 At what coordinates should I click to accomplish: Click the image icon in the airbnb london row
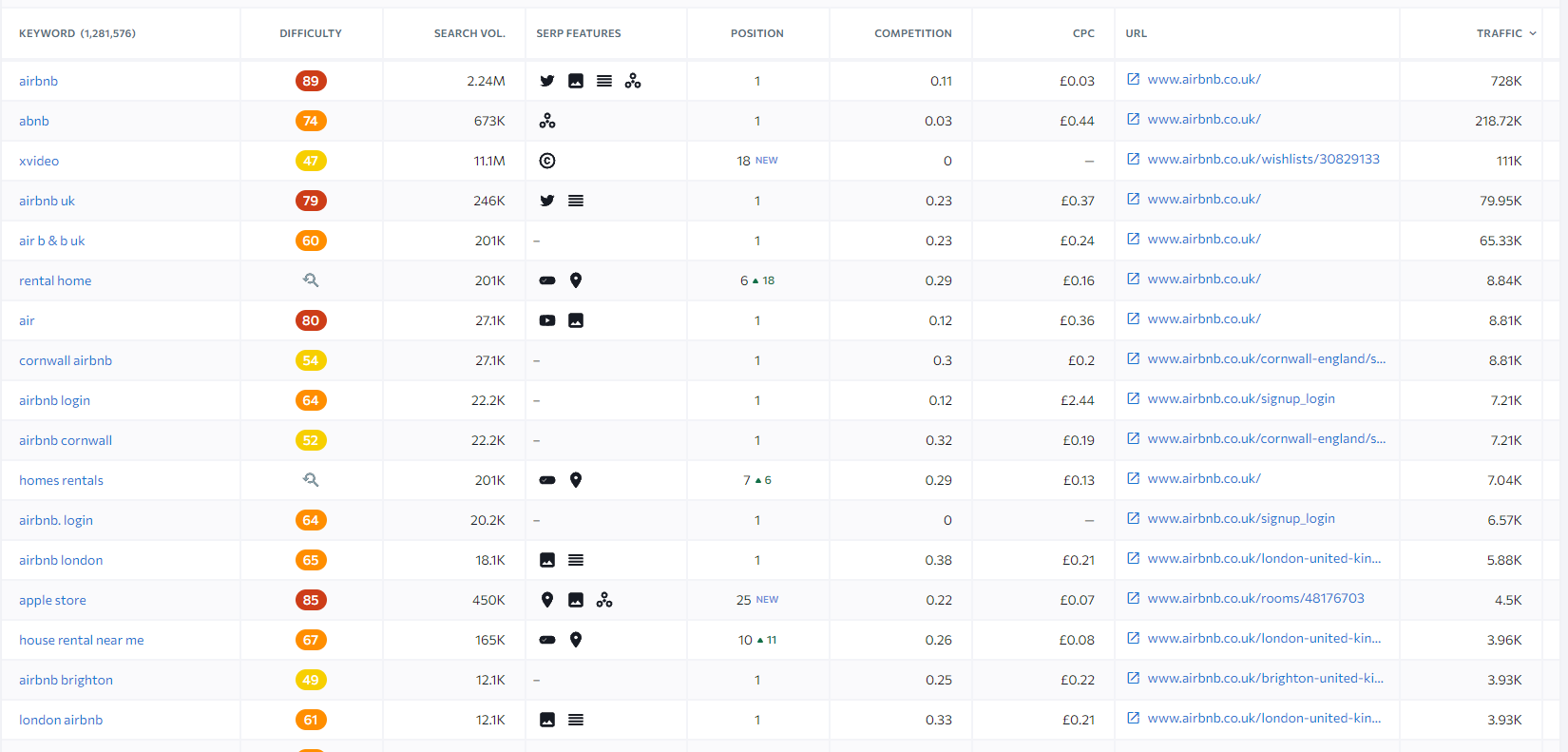(547, 560)
